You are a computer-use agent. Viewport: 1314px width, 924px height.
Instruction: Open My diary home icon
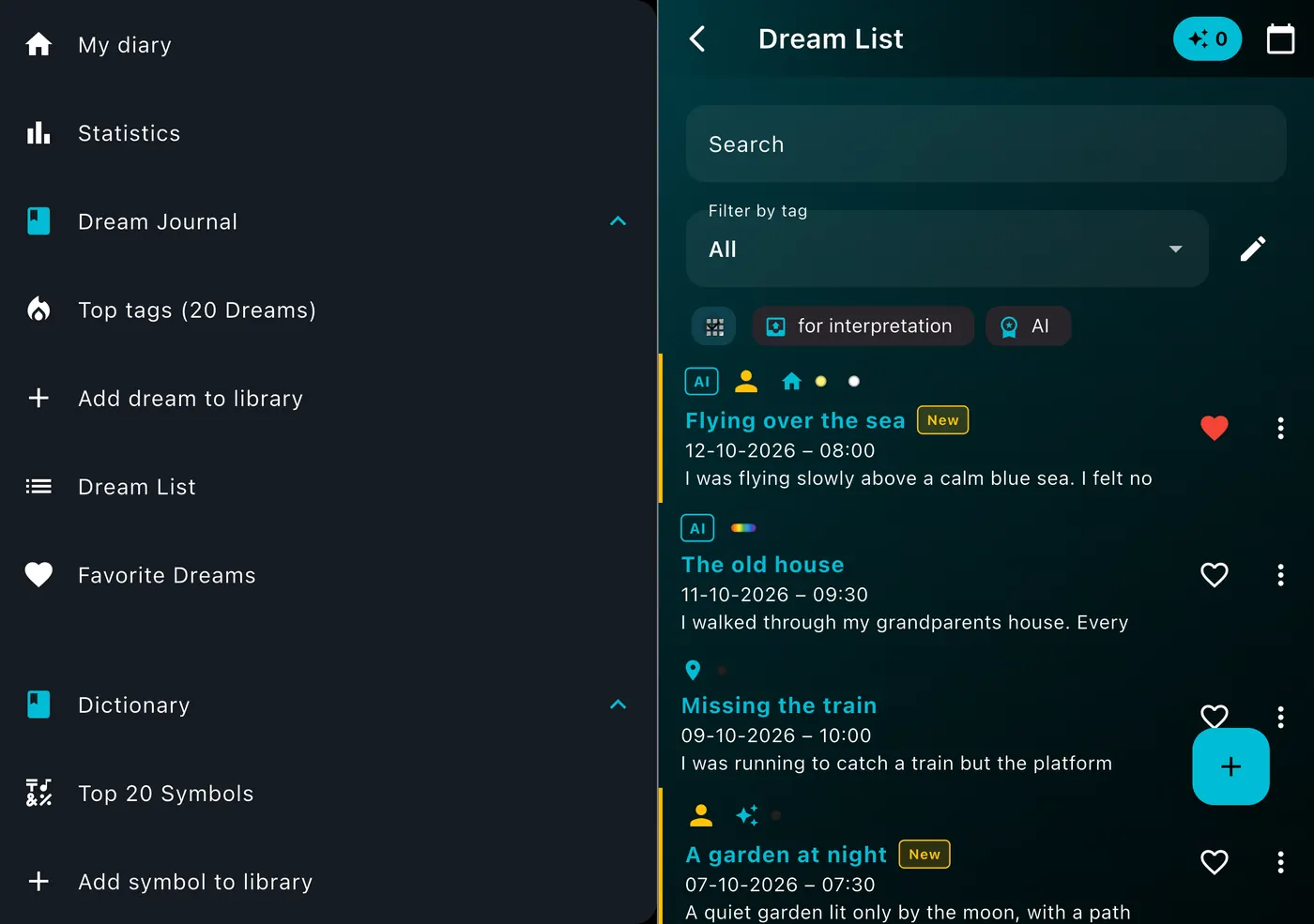pos(38,44)
